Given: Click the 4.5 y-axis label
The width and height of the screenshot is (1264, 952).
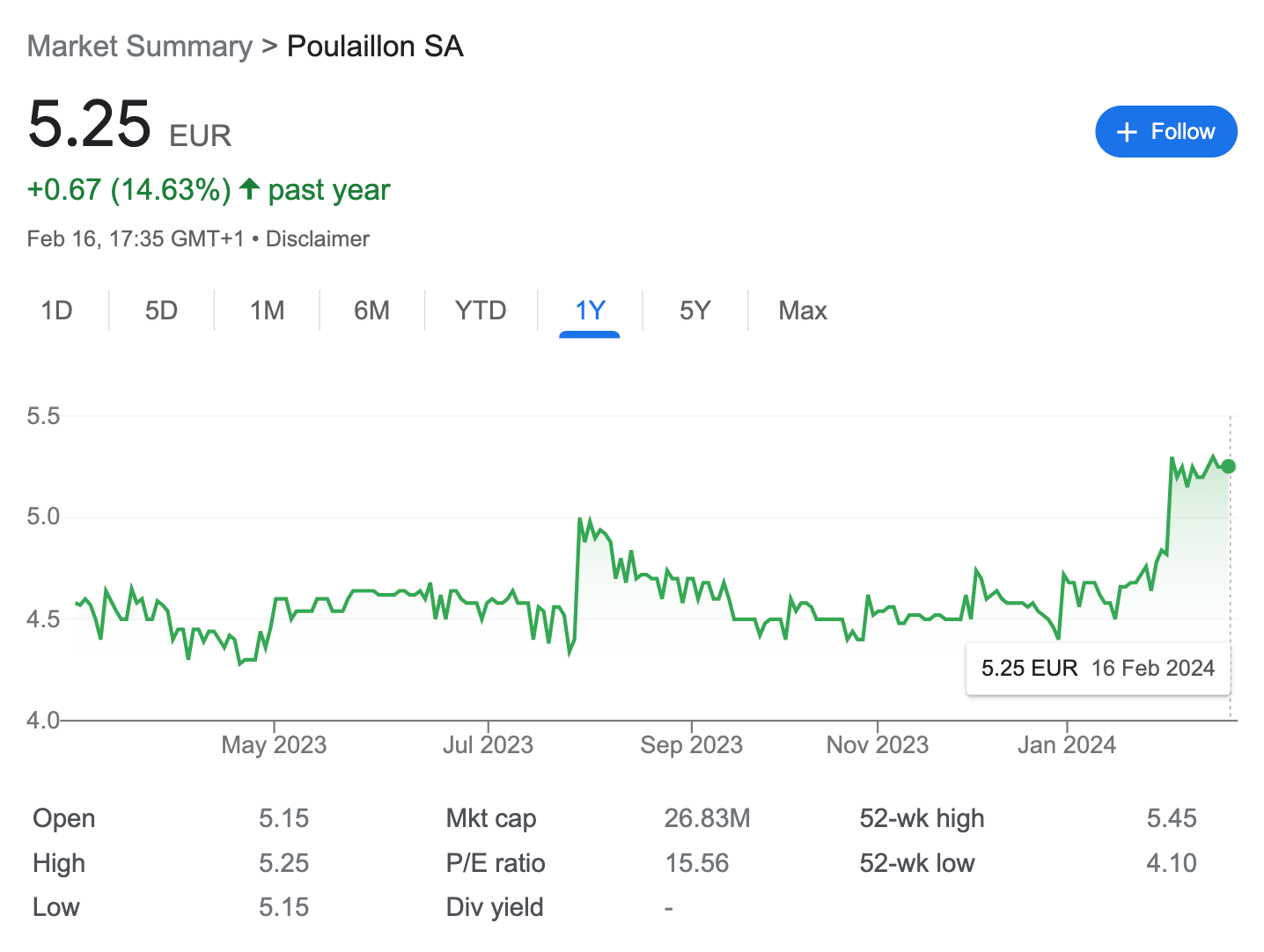Looking at the screenshot, I should coord(43,619).
